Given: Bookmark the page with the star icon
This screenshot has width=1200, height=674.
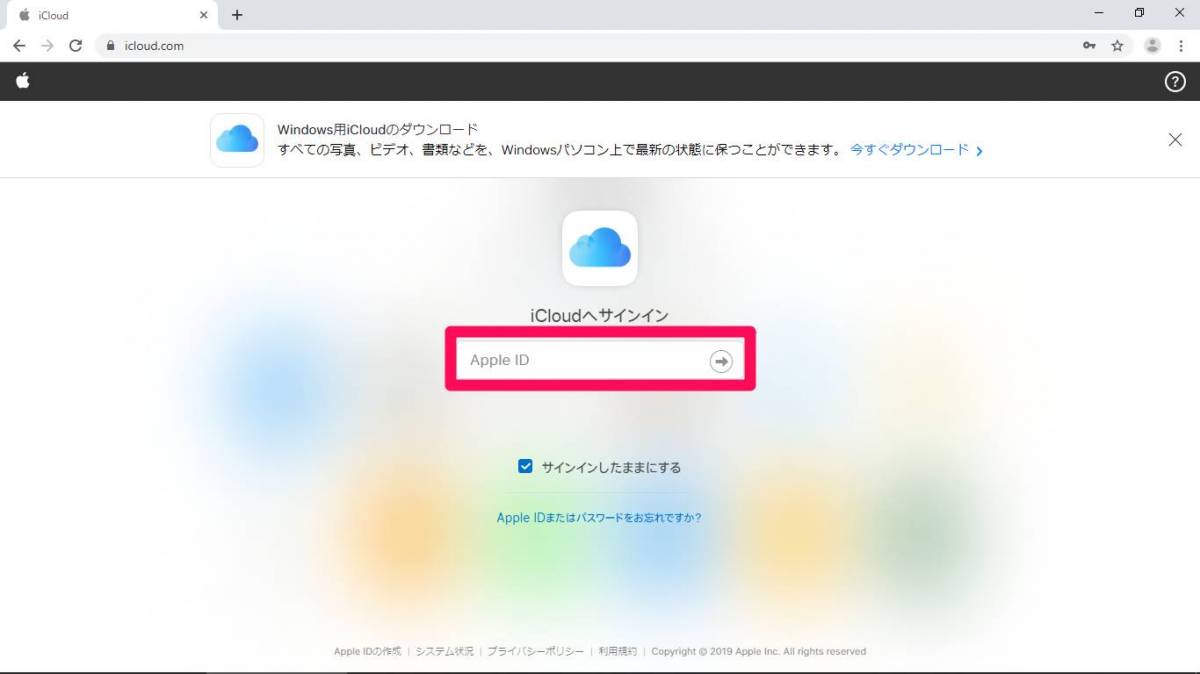Looking at the screenshot, I should point(1117,45).
